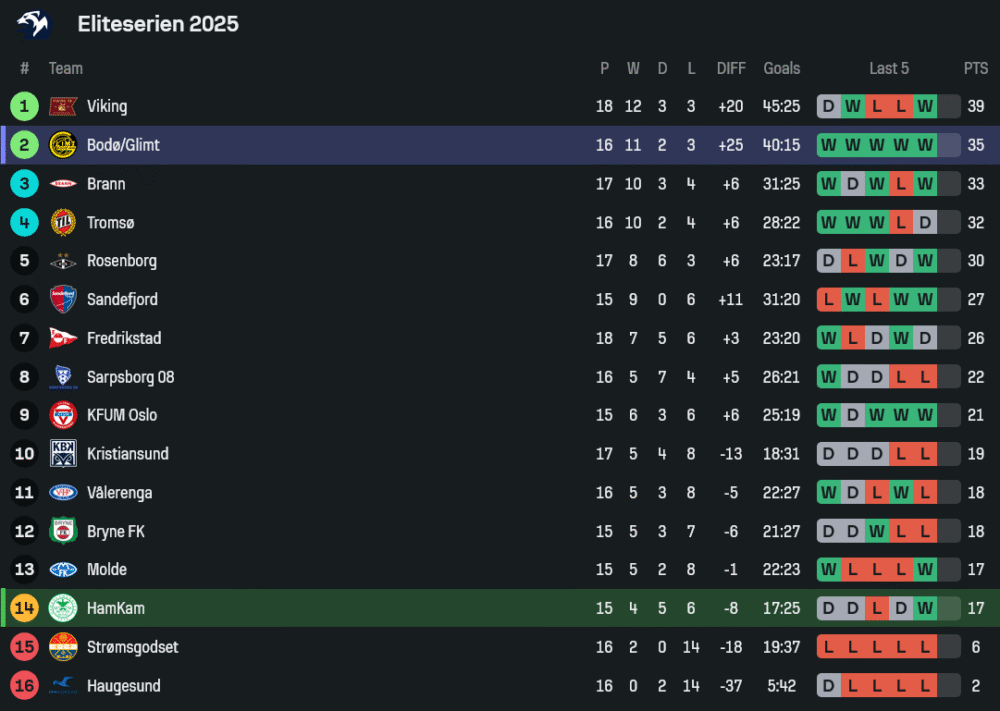Viewport: 1000px width, 711px height.
Task: Click the HamKam club crest
Action: tap(63, 608)
